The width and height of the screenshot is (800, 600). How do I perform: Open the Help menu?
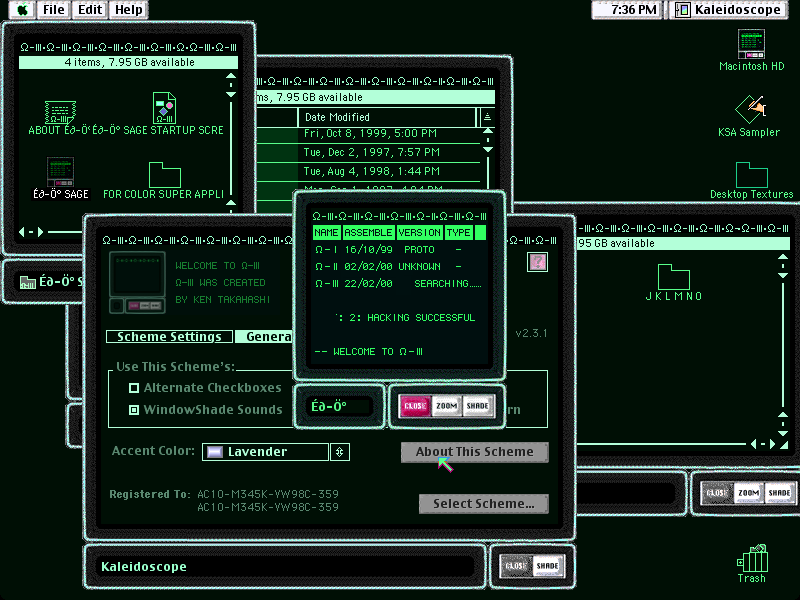[x=129, y=10]
